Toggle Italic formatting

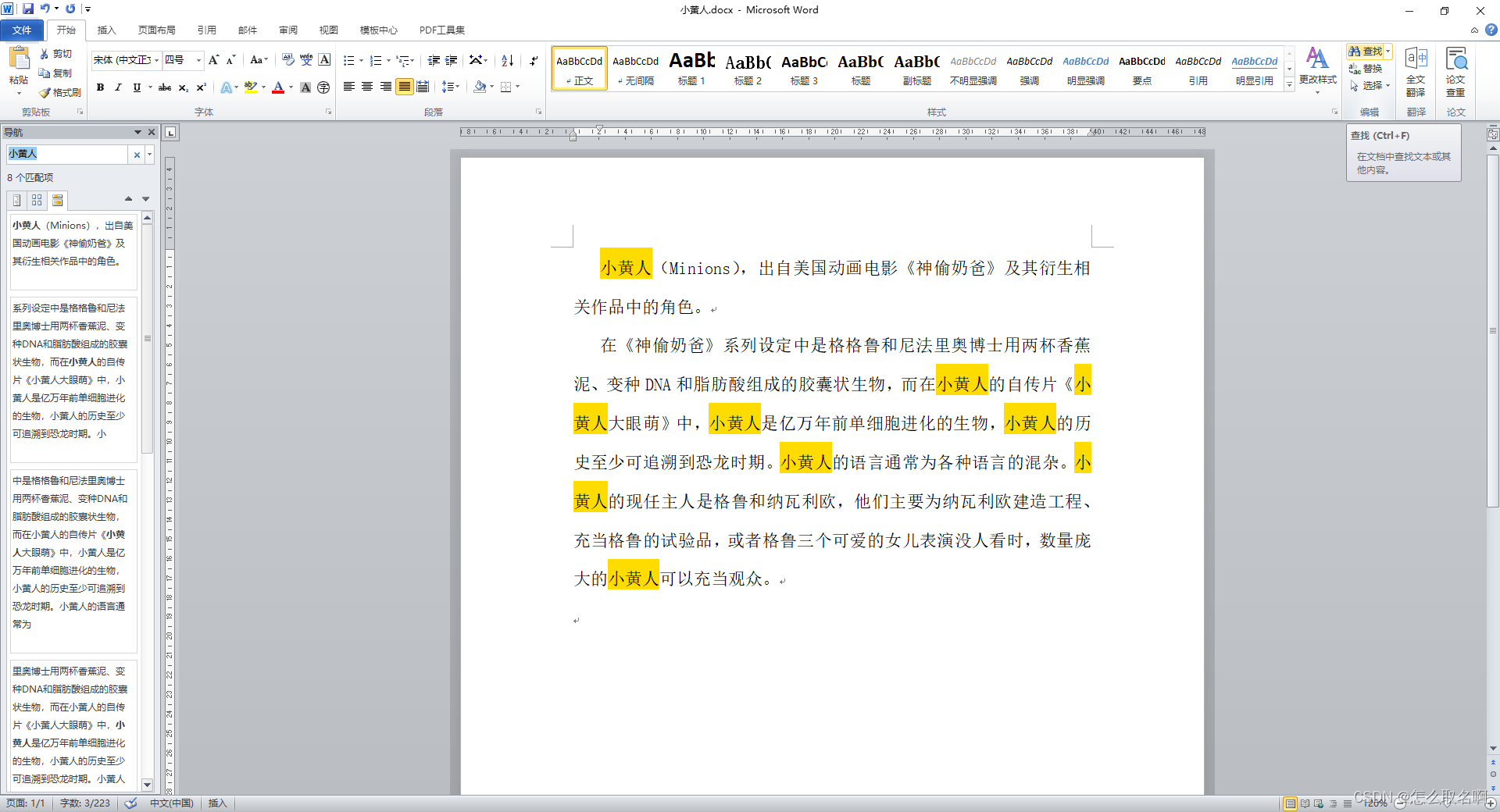tap(118, 87)
